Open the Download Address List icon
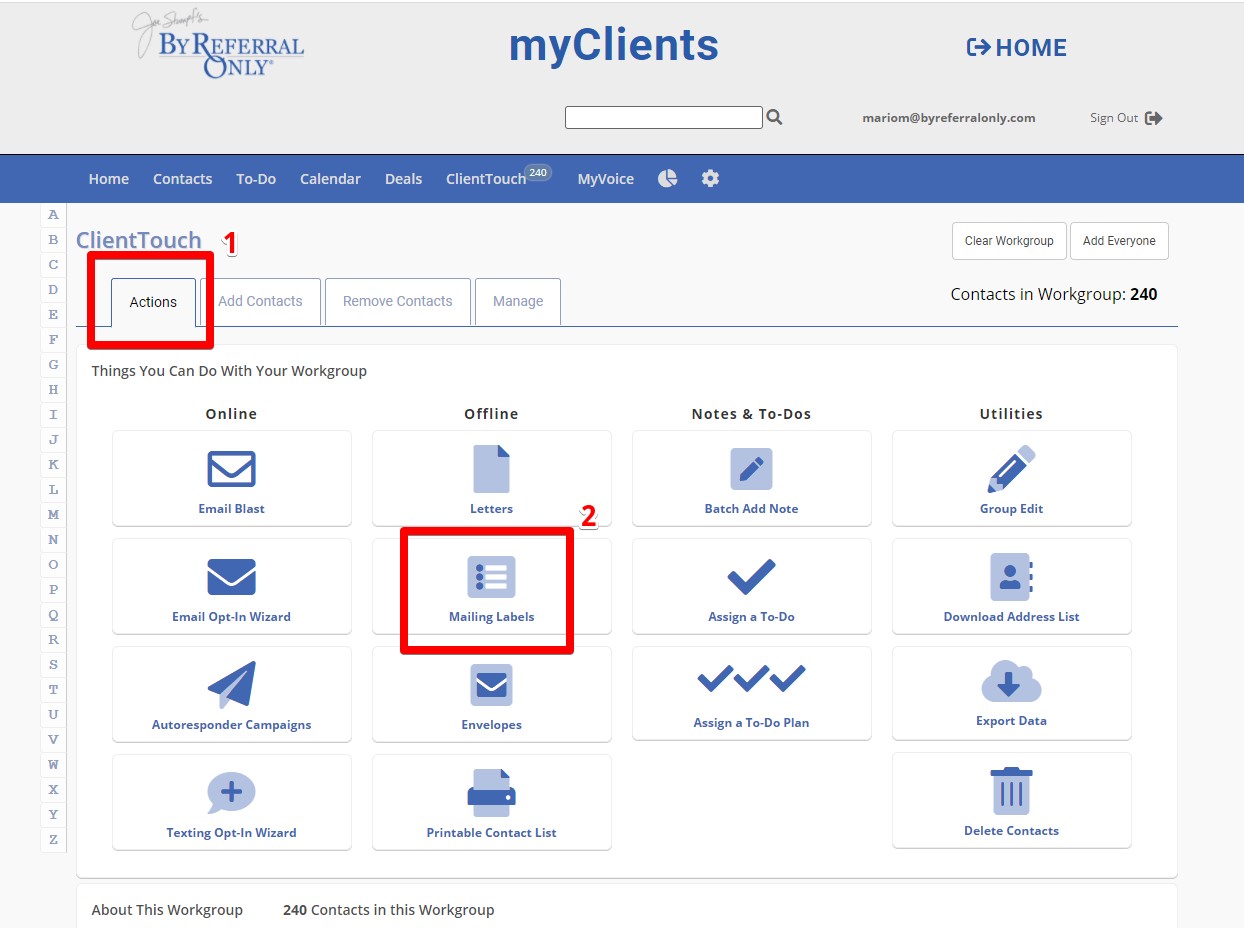Viewport: 1244px width, 928px height. click(x=1011, y=577)
